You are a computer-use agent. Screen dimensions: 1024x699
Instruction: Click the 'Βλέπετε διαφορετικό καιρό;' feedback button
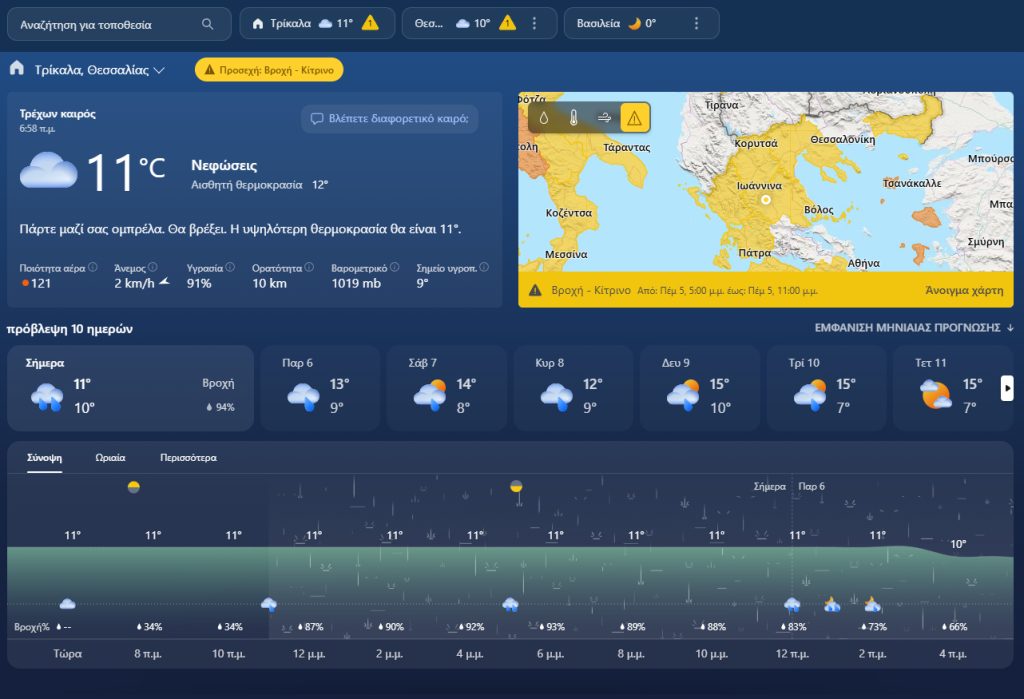[390, 119]
